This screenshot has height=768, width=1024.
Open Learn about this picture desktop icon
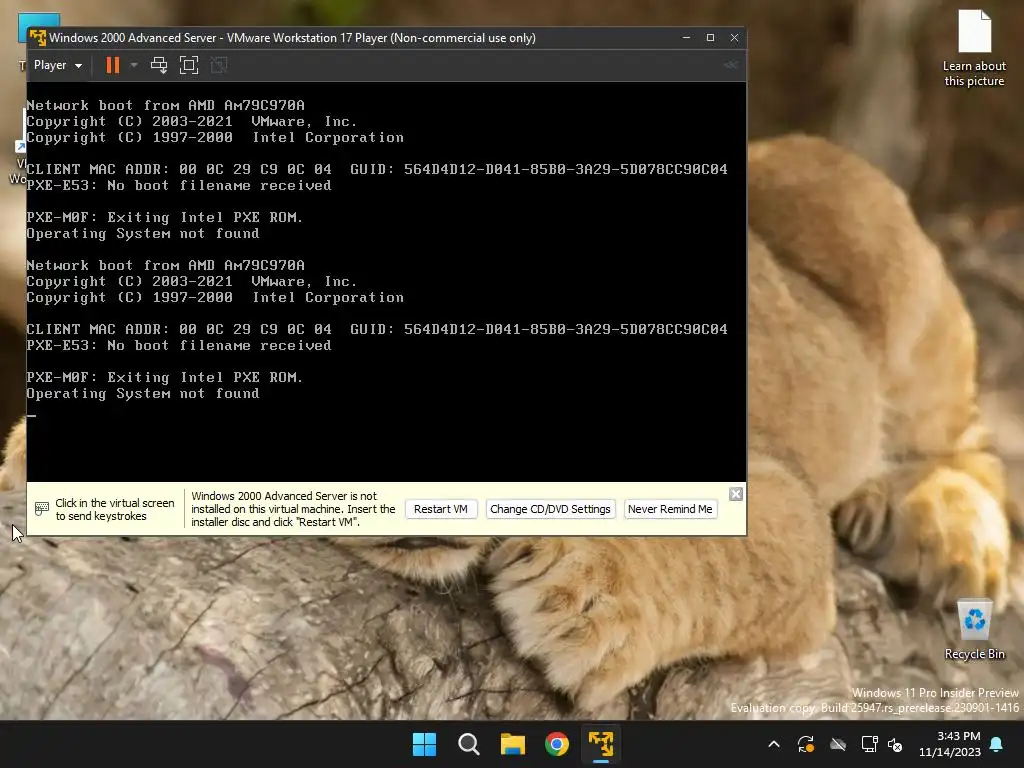[974, 48]
